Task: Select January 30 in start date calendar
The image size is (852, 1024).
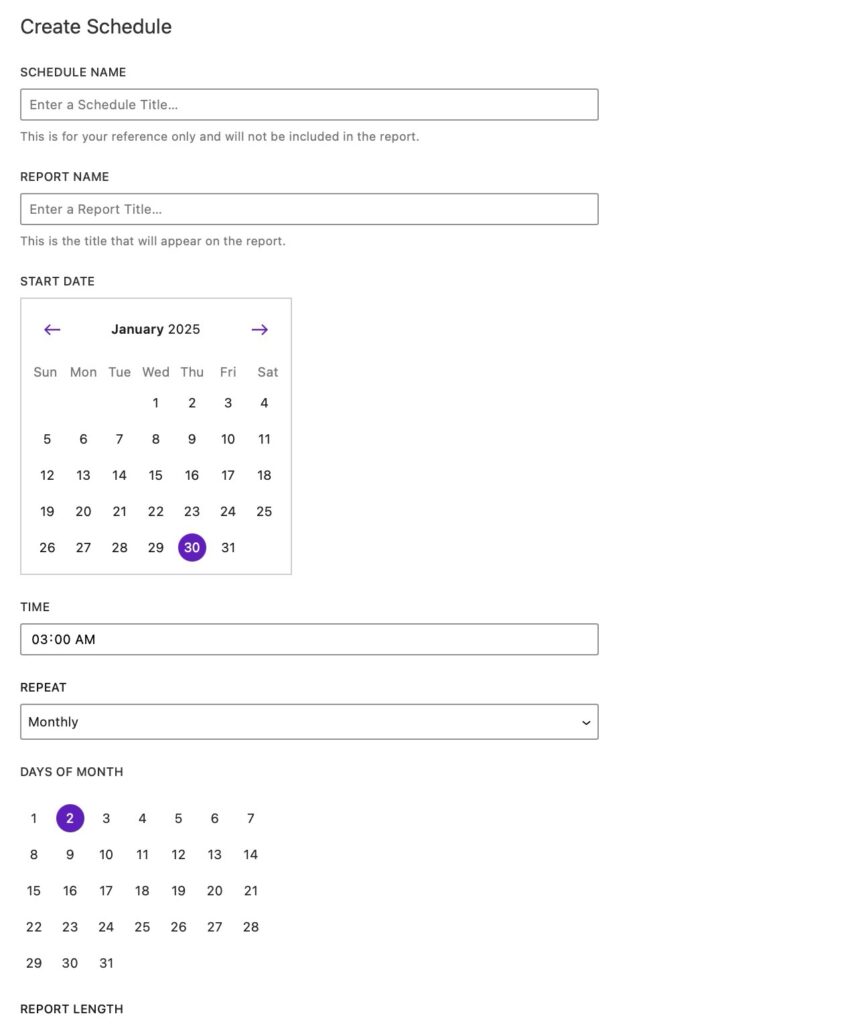Action: tap(192, 548)
